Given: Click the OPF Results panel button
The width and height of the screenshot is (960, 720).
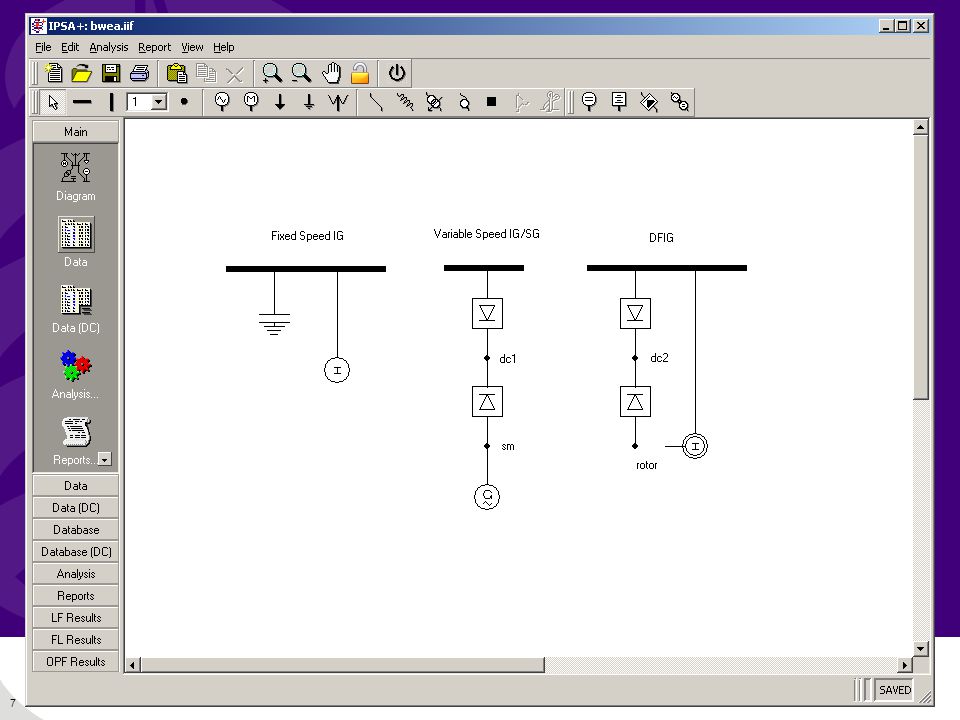Looking at the screenshot, I should (x=75, y=662).
